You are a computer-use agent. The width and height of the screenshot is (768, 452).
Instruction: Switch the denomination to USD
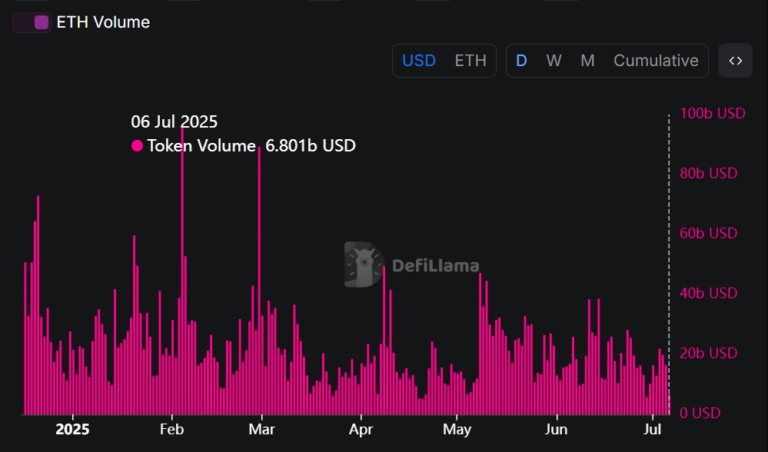point(419,61)
